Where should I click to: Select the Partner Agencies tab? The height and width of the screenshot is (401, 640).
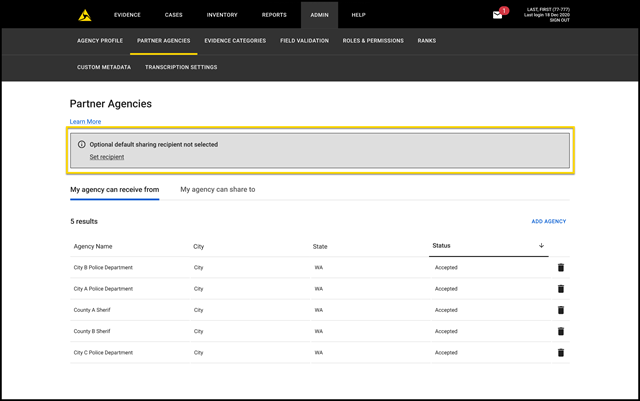click(163, 41)
